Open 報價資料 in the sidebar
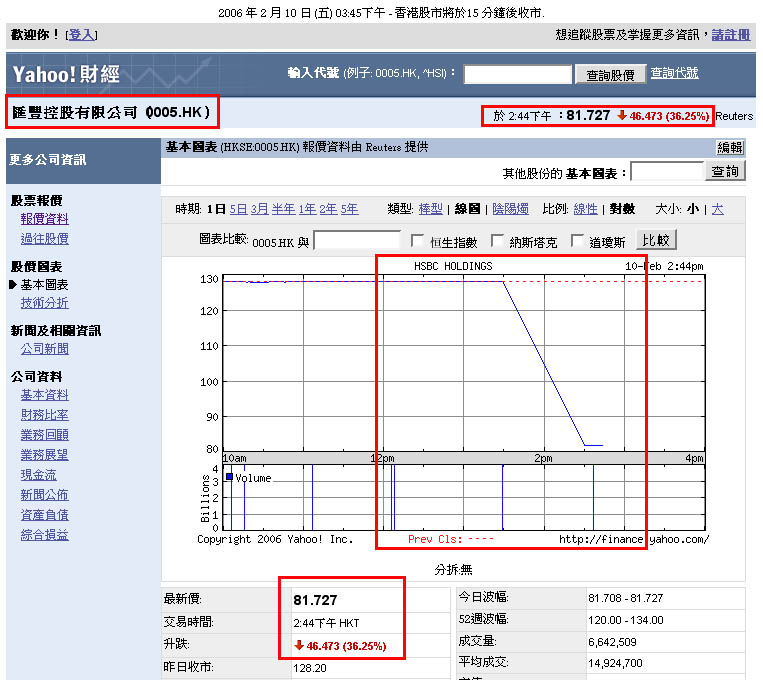The image size is (763, 680). pos(44,219)
